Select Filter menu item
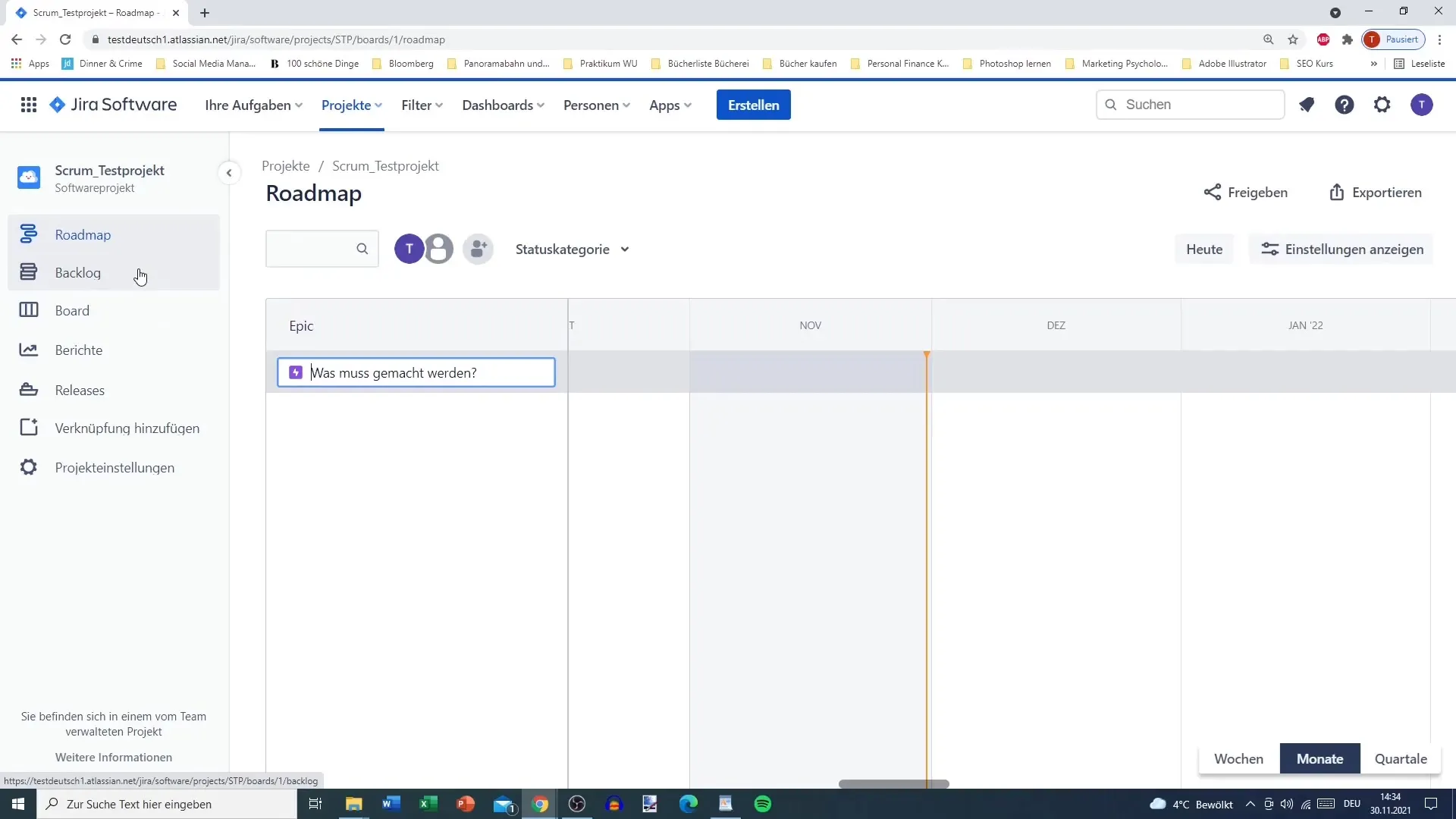The height and width of the screenshot is (819, 1456). pos(421,105)
